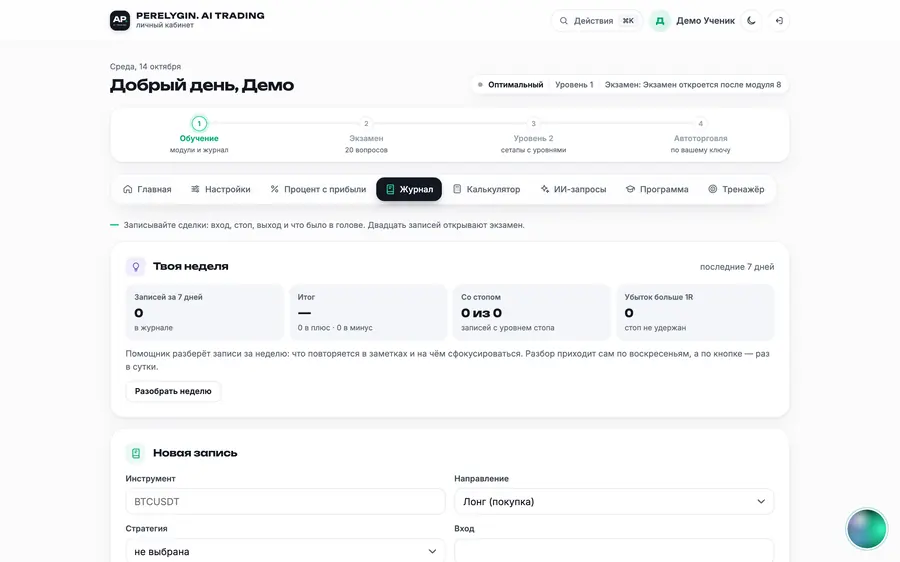This screenshot has width=900, height=562.
Task: Click step 1 circle Обучение
Action: pyautogui.click(x=199, y=123)
